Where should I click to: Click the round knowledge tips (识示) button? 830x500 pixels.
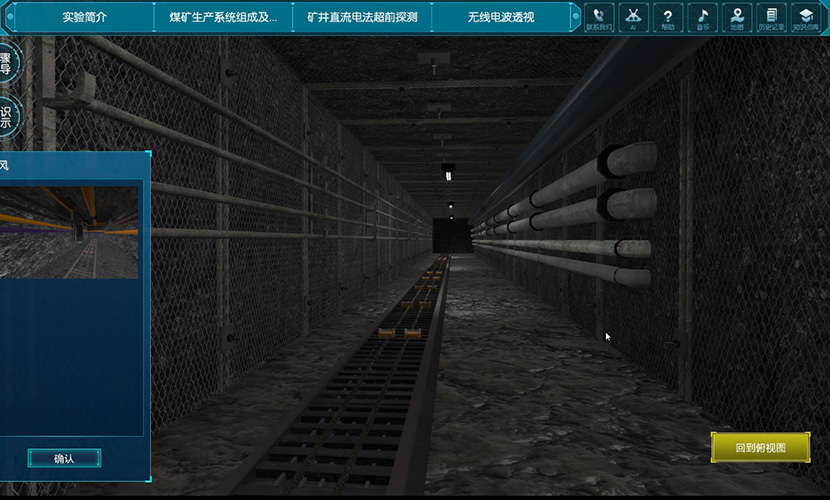click(8, 118)
